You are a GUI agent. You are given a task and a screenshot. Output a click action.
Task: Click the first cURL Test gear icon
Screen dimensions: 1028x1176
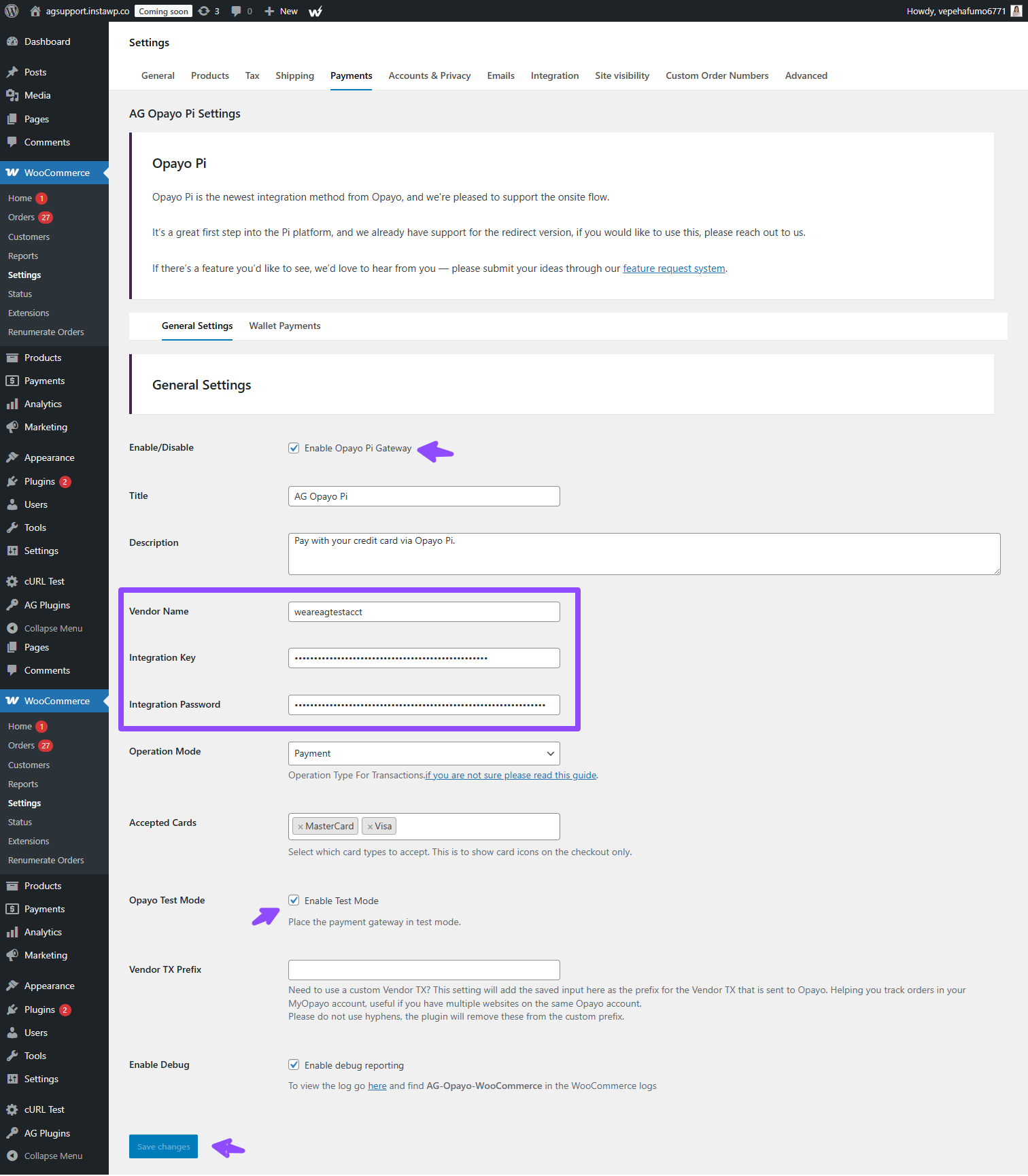pos(12,581)
